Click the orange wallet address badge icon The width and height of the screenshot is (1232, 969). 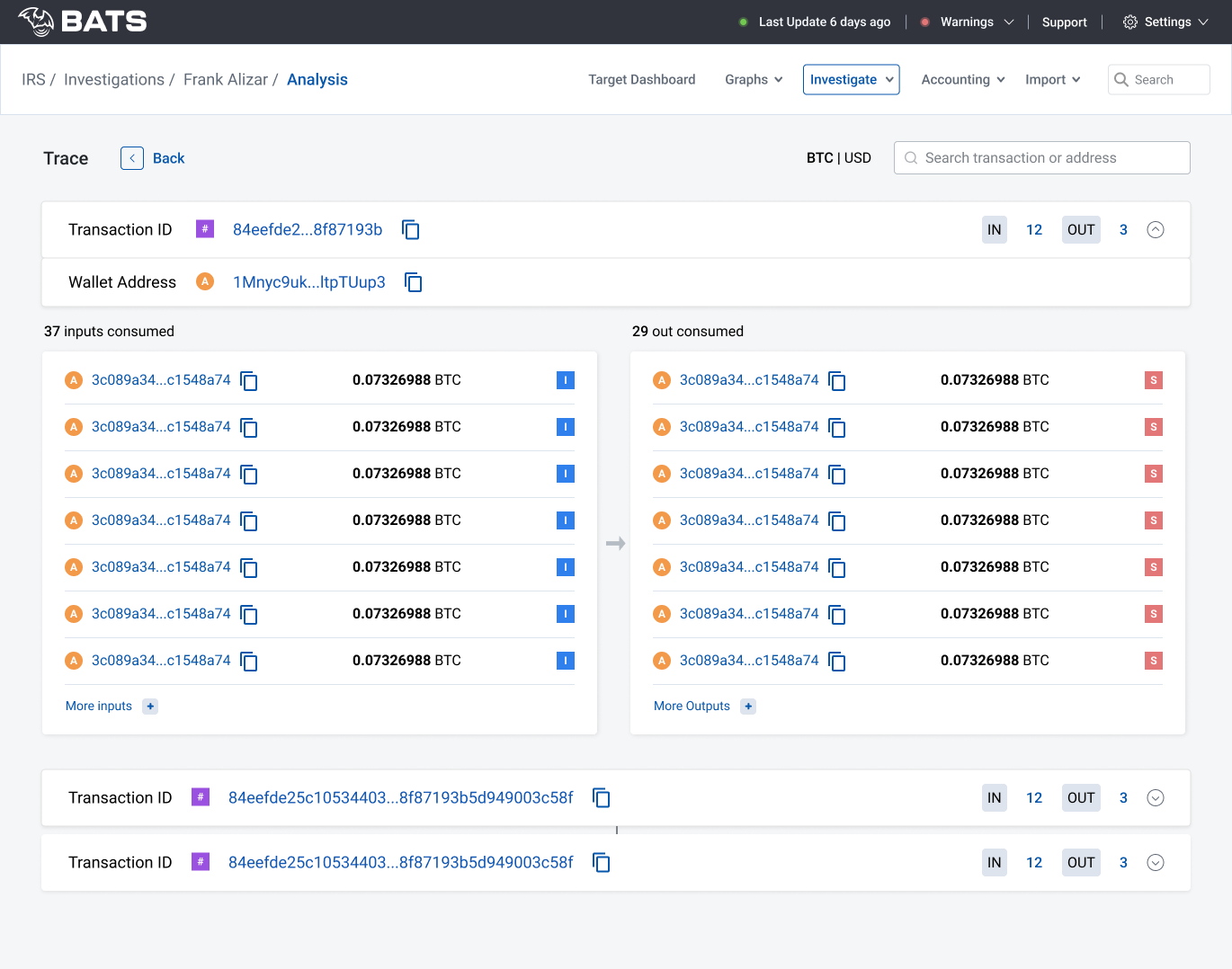click(x=205, y=282)
